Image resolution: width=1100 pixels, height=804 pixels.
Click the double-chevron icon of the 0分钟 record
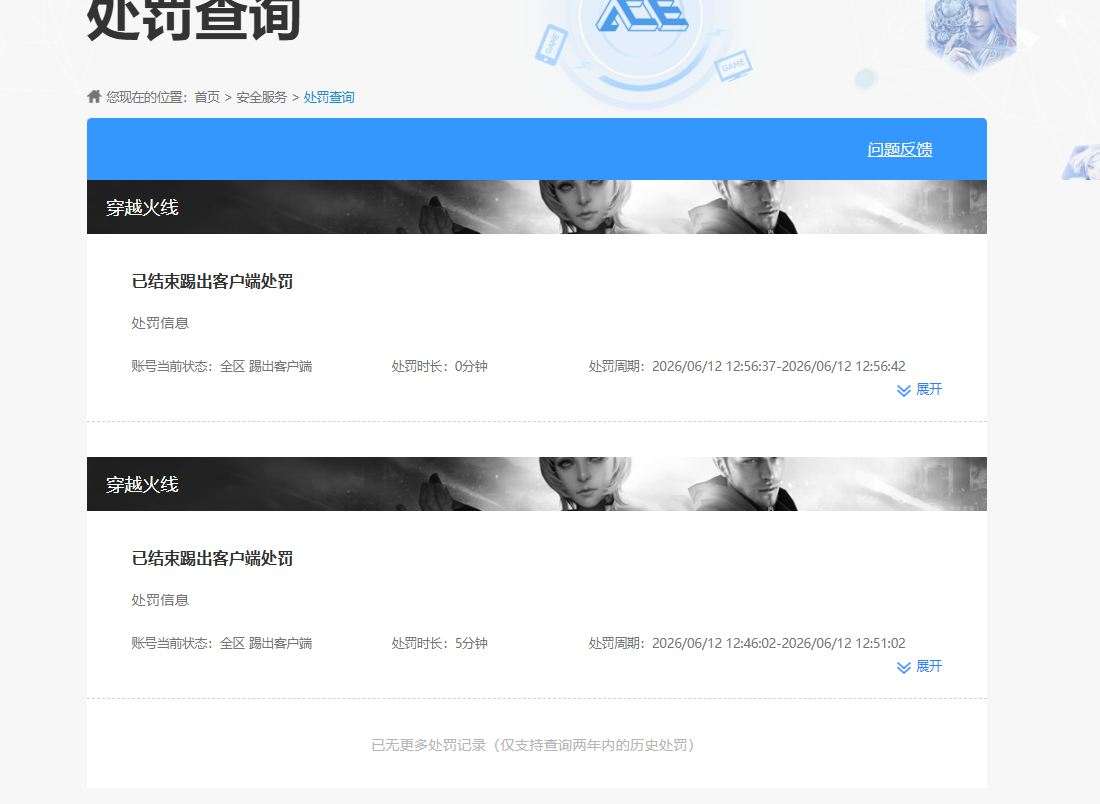[904, 390]
